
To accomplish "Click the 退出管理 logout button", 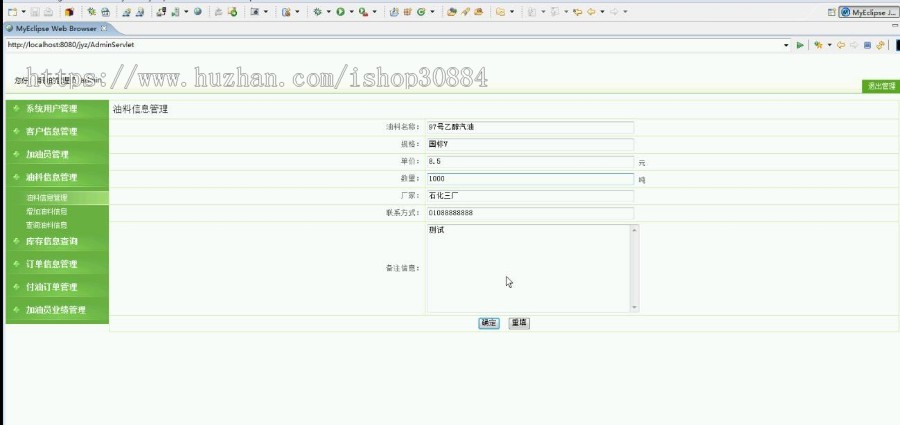I will 881,86.
